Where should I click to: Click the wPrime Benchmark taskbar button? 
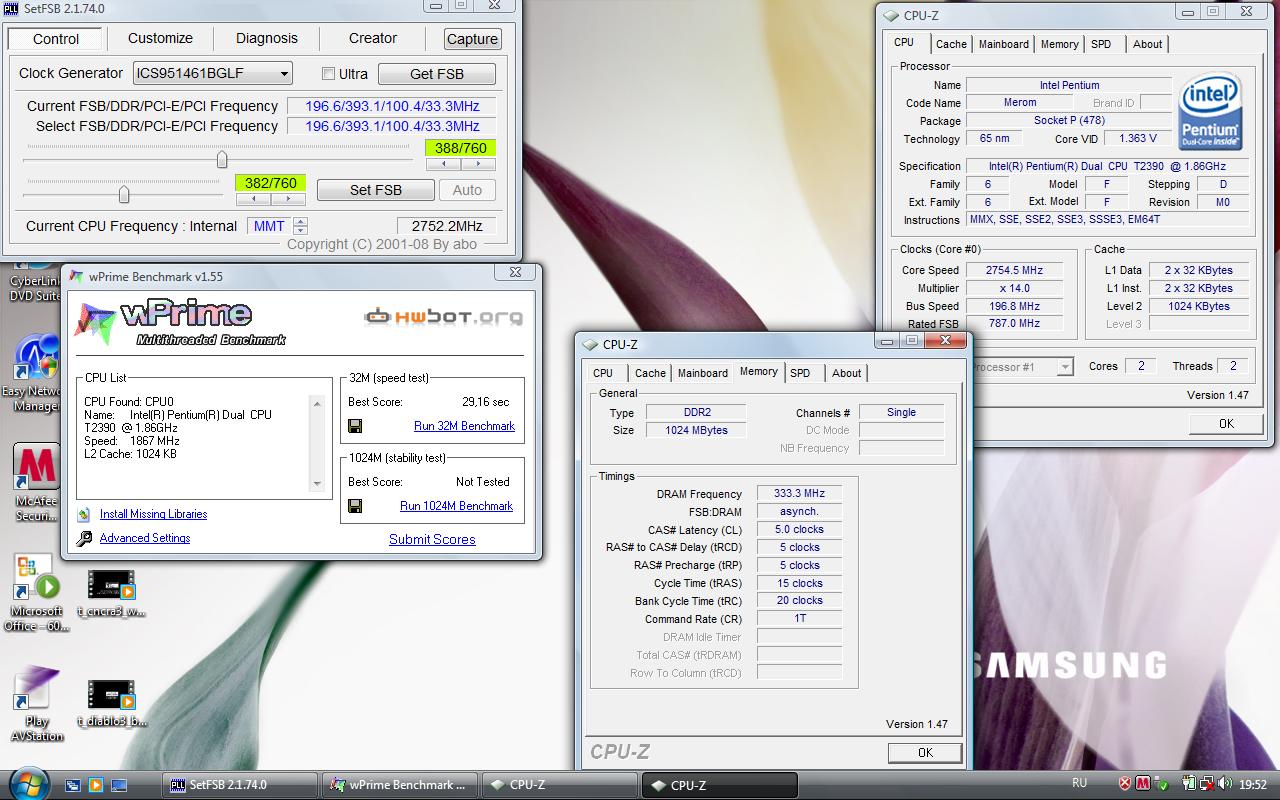pos(398,785)
